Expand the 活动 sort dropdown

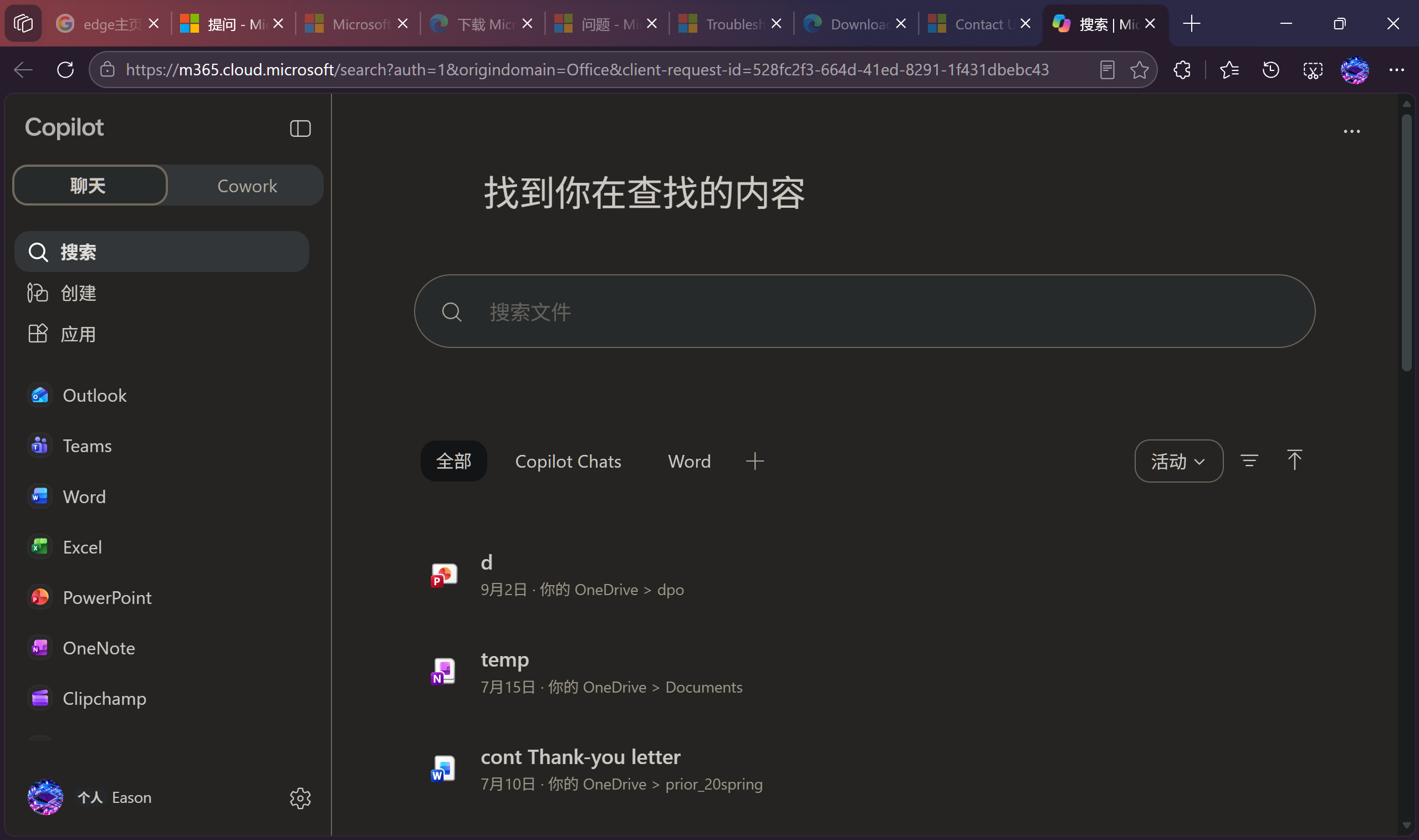pyautogui.click(x=1178, y=461)
